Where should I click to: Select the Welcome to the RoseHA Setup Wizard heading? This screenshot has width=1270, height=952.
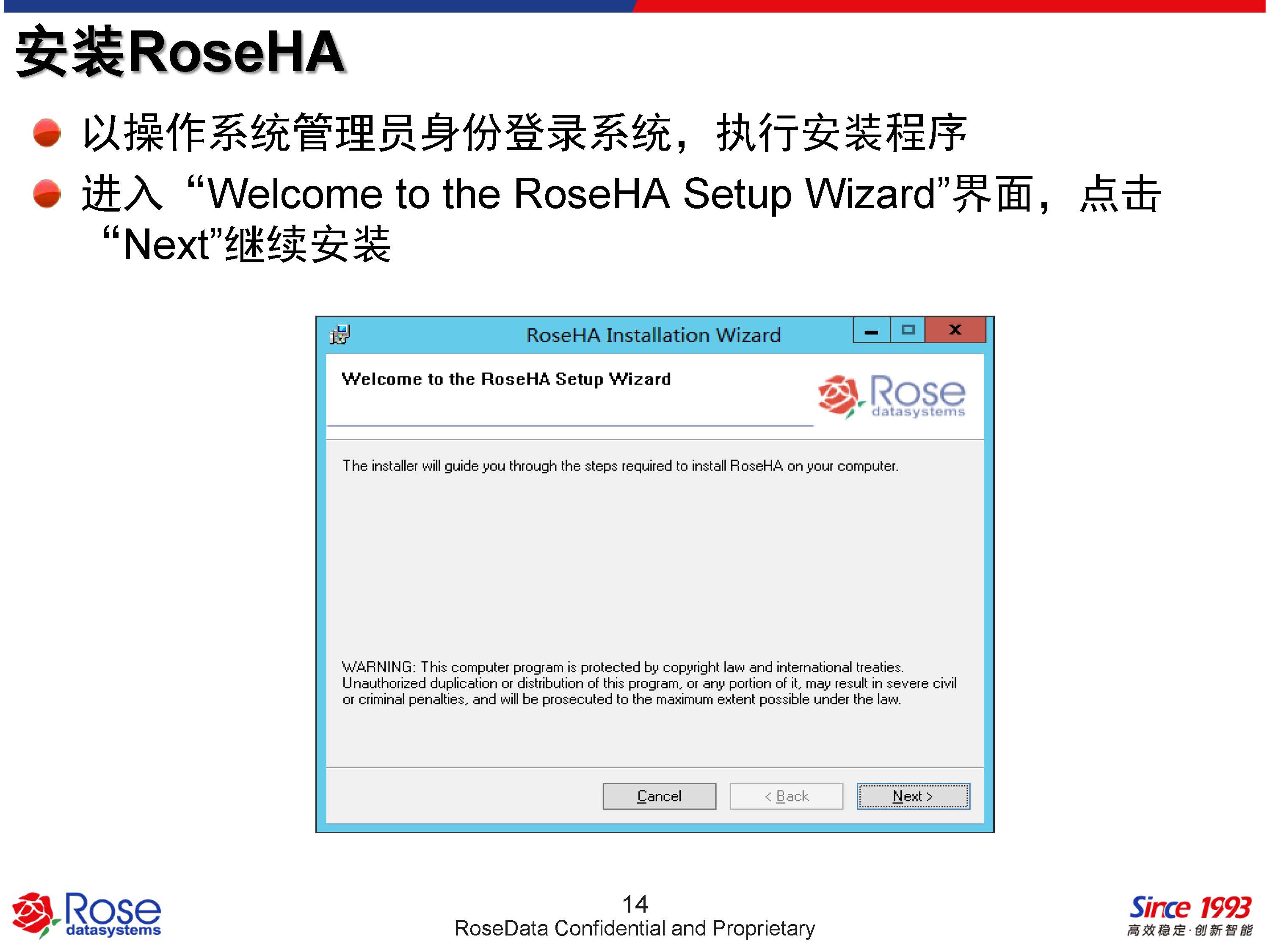tap(506, 379)
